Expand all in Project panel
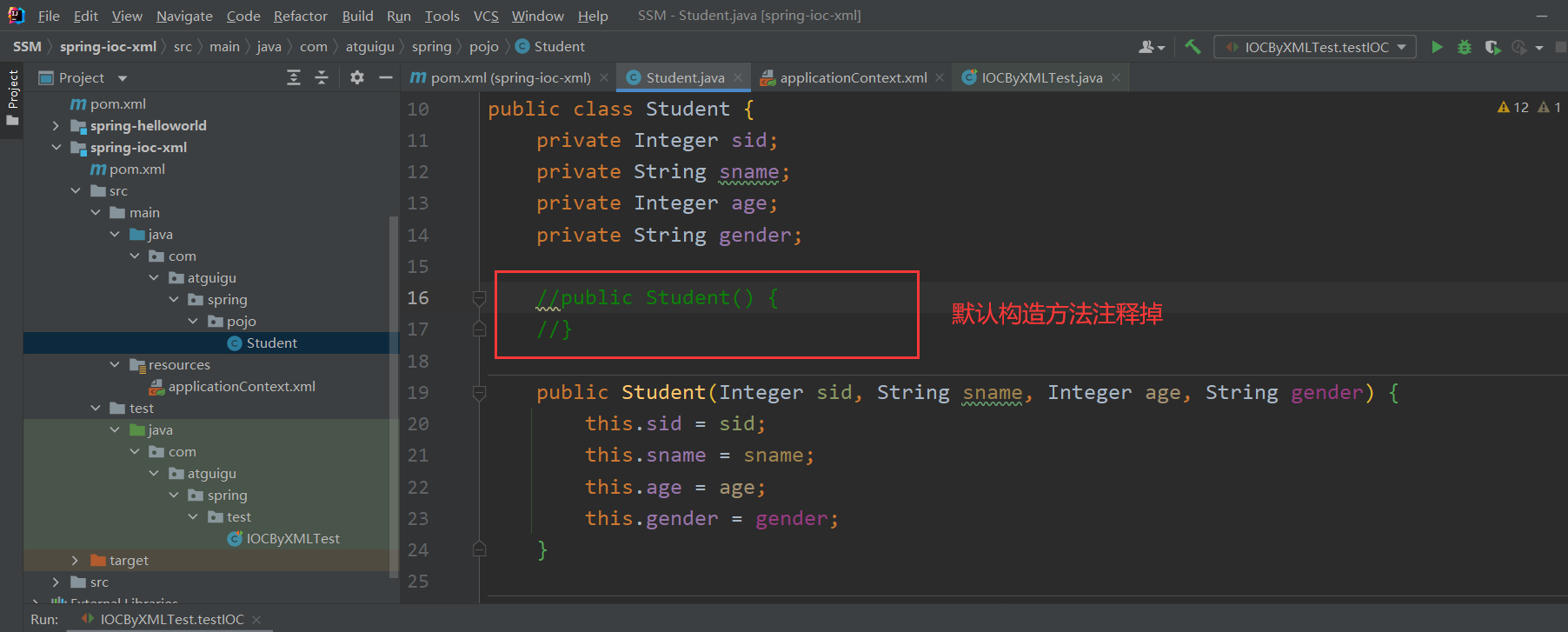 pyautogui.click(x=294, y=78)
